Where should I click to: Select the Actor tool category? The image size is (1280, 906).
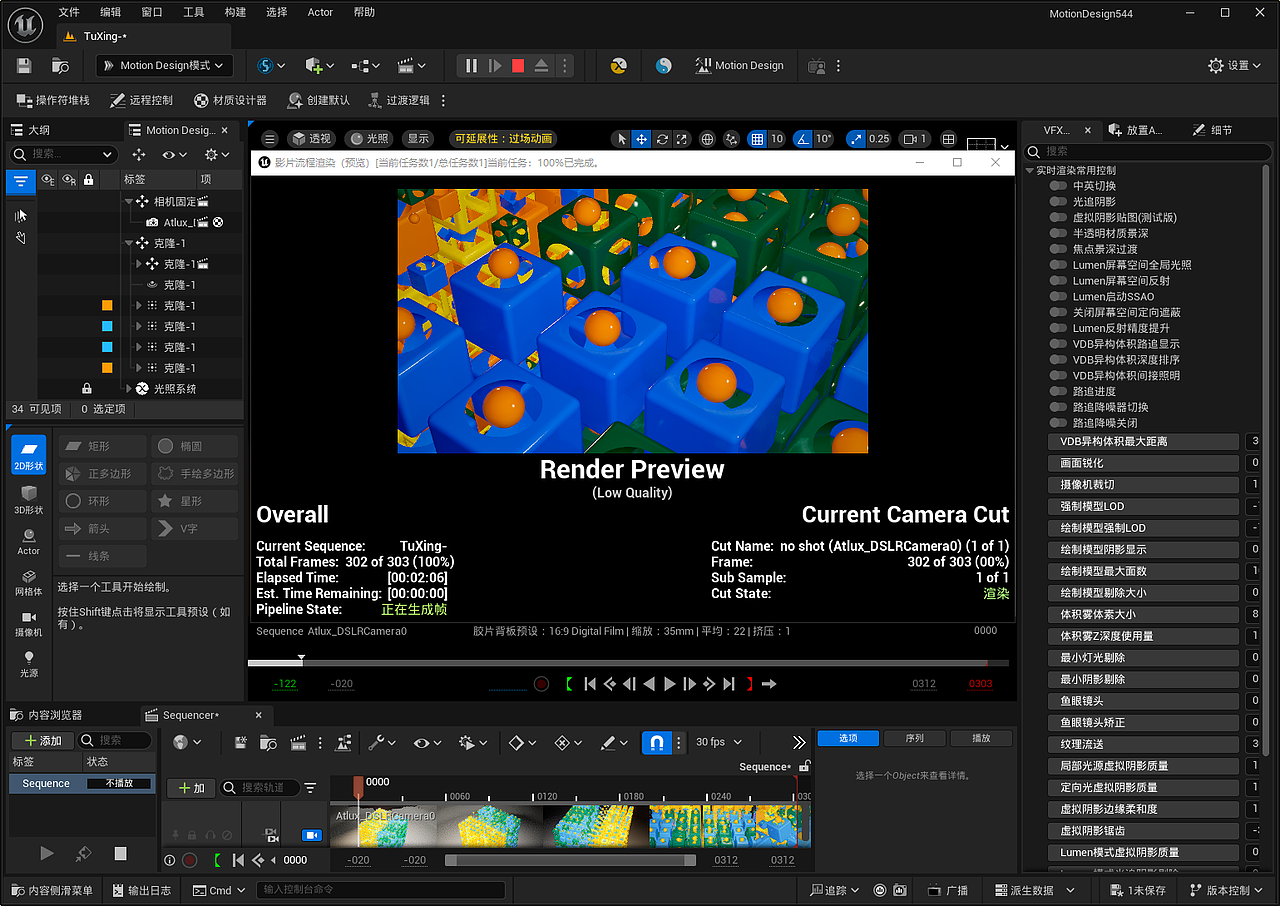pyautogui.click(x=28, y=541)
